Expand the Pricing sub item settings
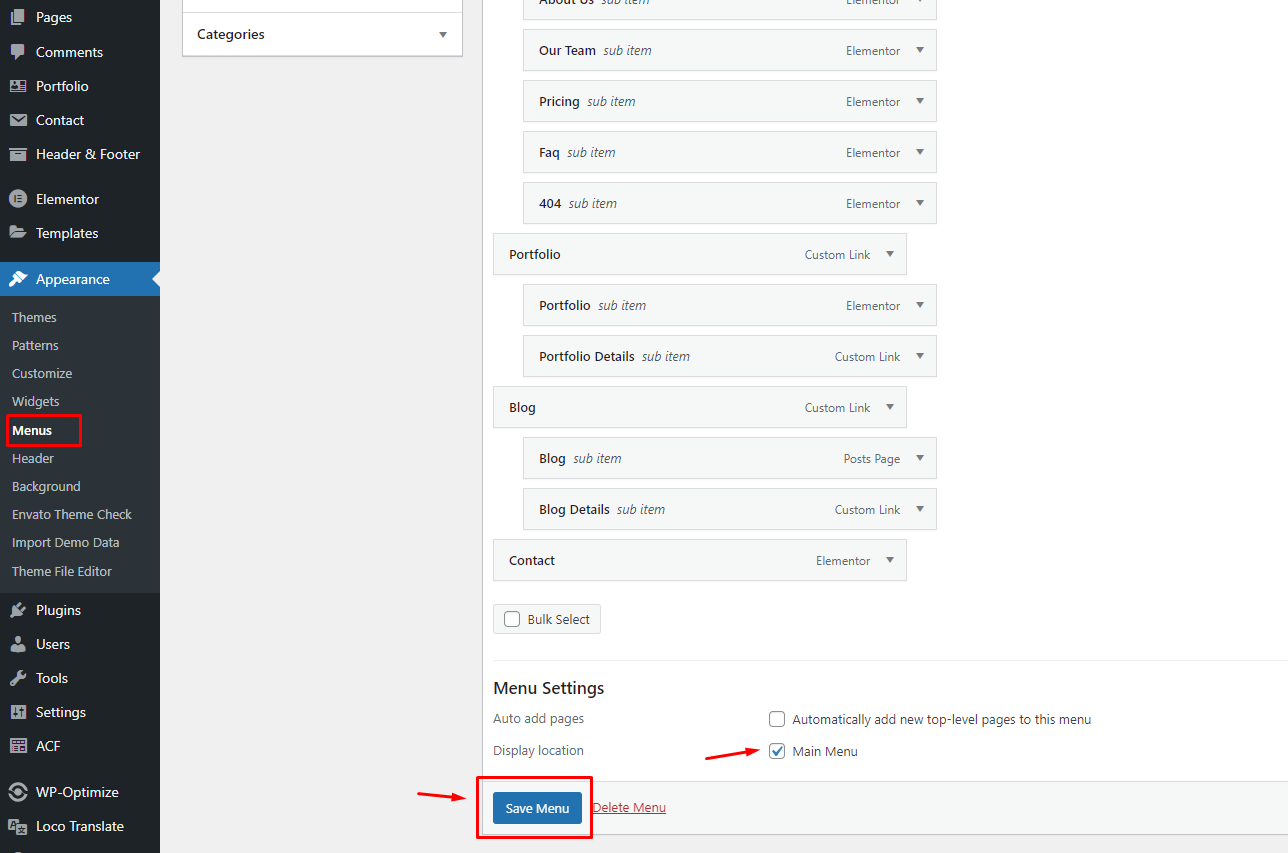The image size is (1288, 853). click(x=920, y=101)
